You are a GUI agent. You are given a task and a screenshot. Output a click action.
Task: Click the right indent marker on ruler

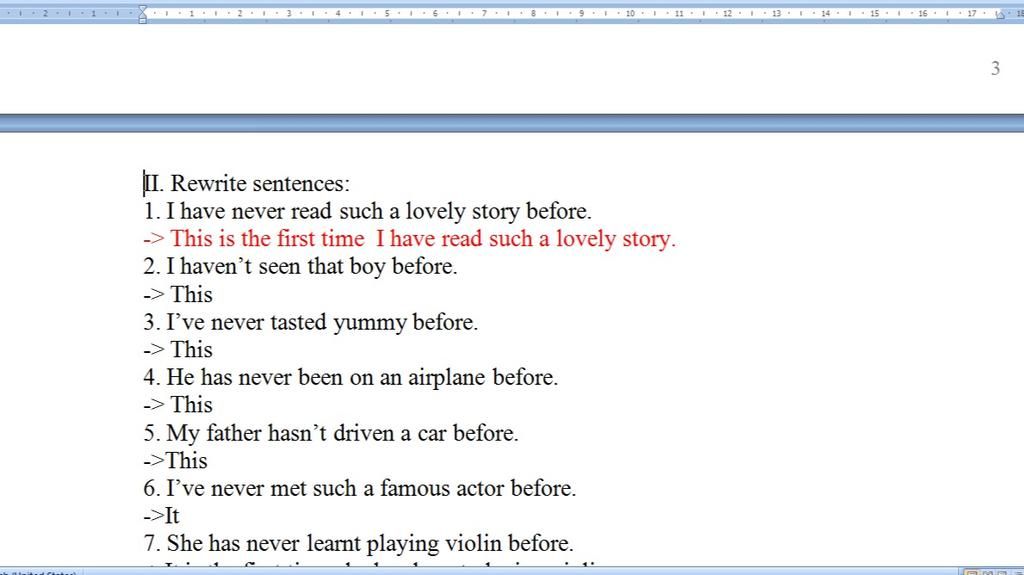pyautogui.click(x=1000, y=14)
